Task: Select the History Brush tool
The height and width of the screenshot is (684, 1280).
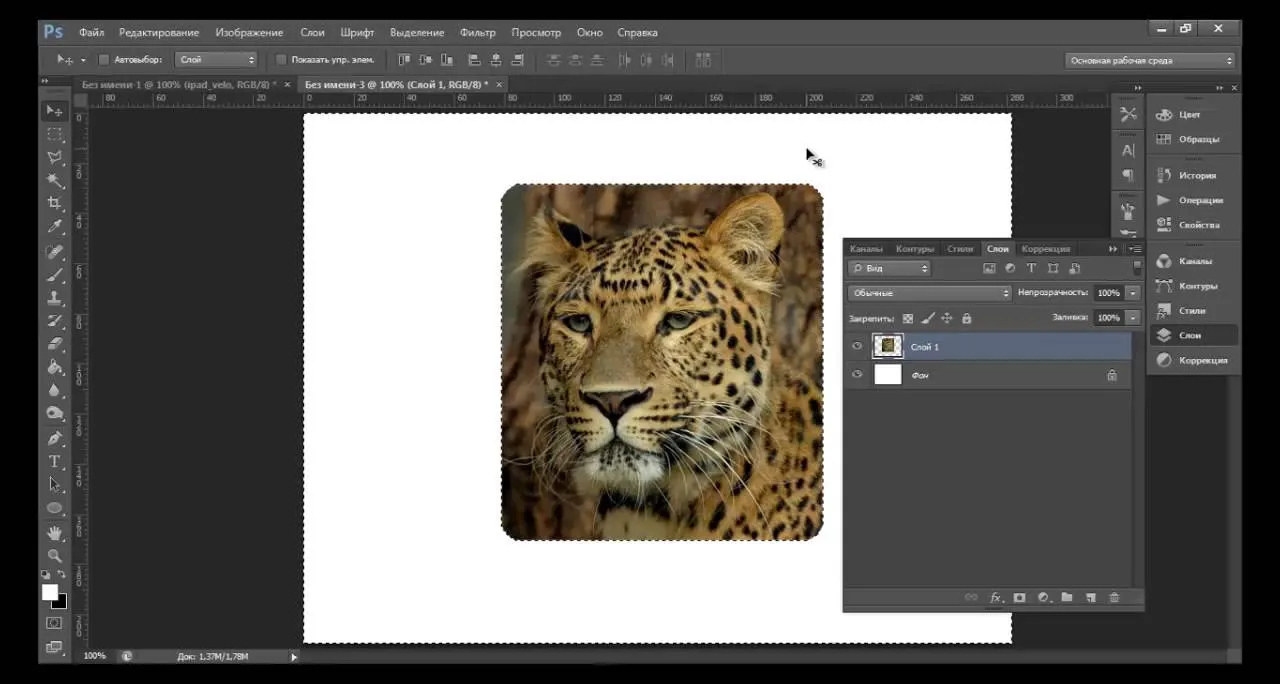Action: [x=55, y=321]
